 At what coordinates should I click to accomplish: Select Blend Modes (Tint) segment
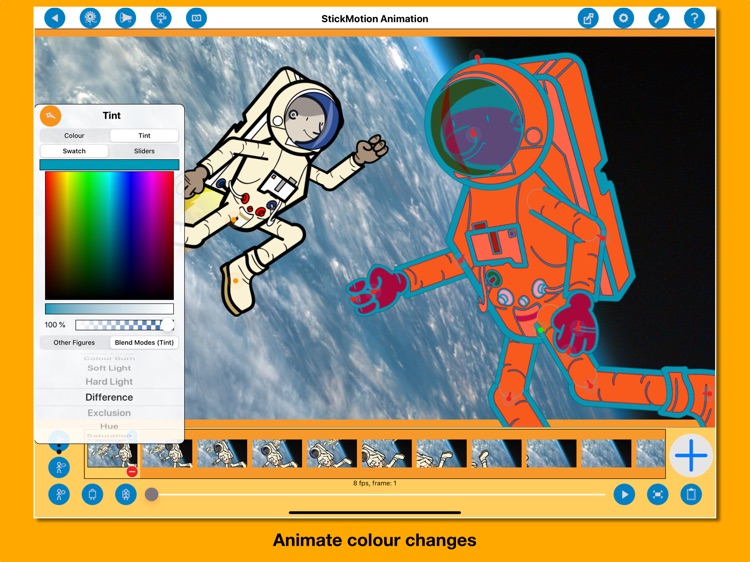point(144,342)
